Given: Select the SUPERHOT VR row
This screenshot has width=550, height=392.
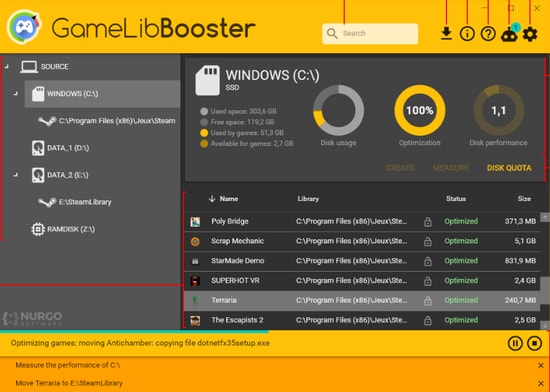Looking at the screenshot, I should point(362,281).
